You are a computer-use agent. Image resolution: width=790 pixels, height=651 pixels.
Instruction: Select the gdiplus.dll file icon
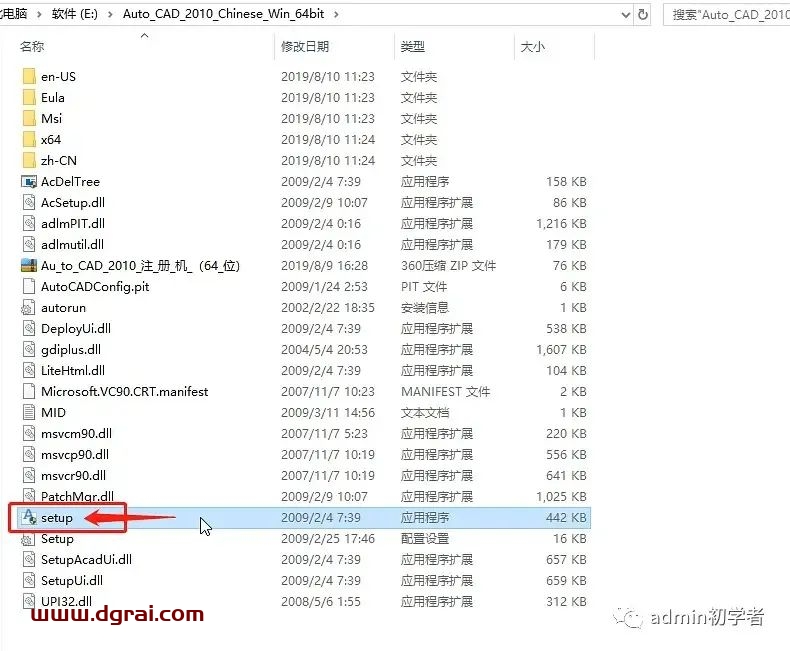[29, 350]
